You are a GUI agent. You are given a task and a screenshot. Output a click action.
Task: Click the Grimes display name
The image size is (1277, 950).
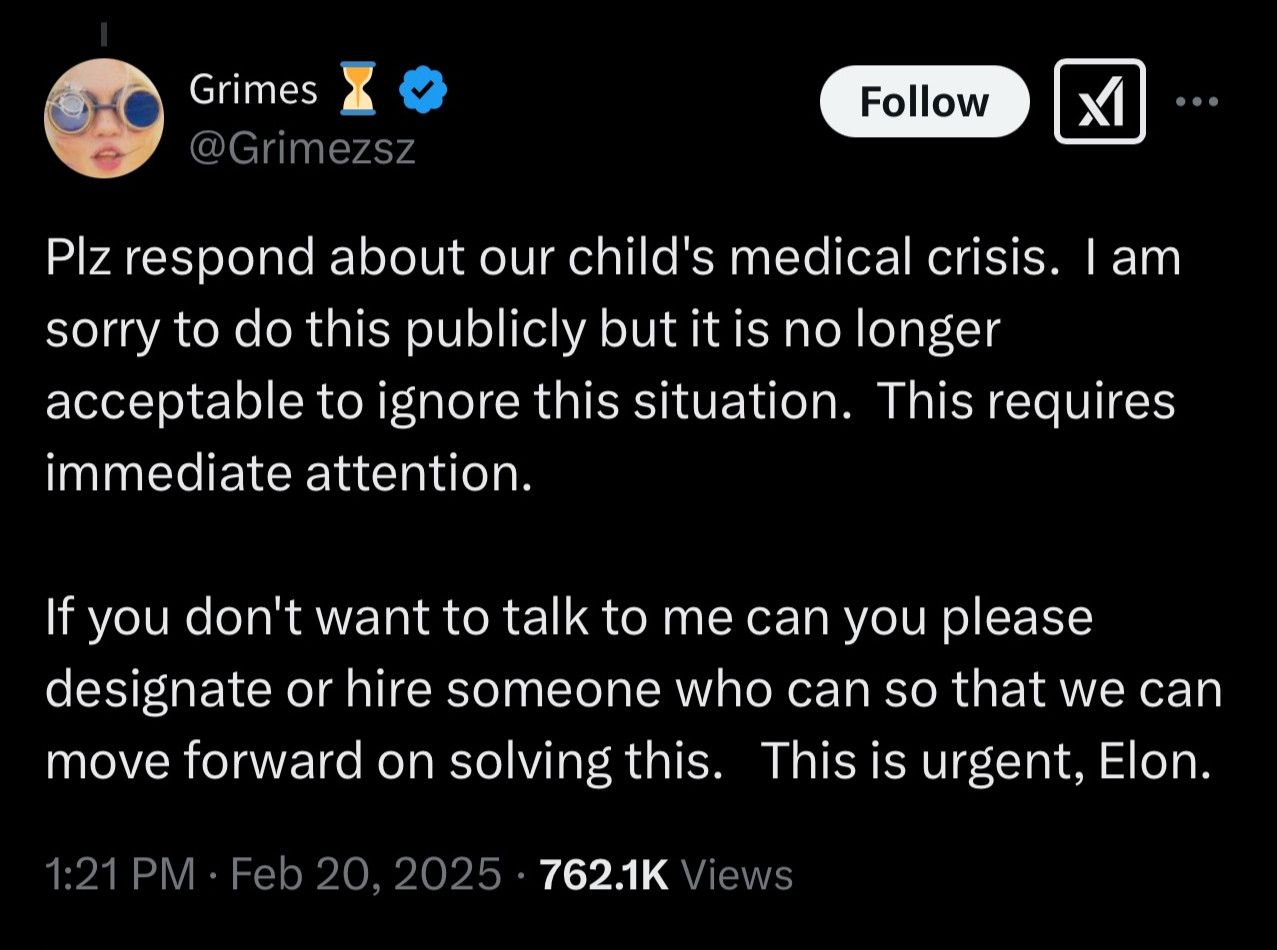coord(253,91)
